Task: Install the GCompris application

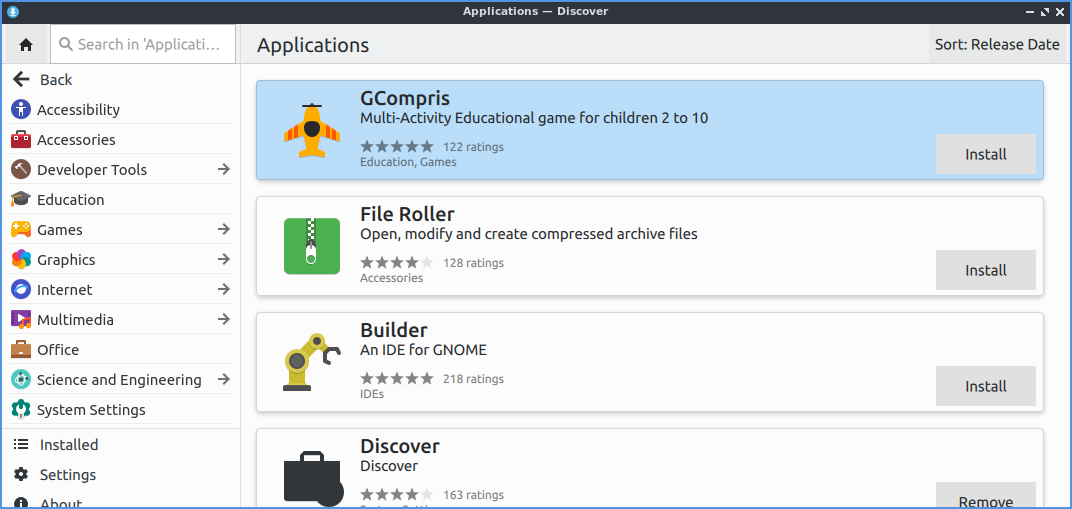Action: click(x=985, y=155)
